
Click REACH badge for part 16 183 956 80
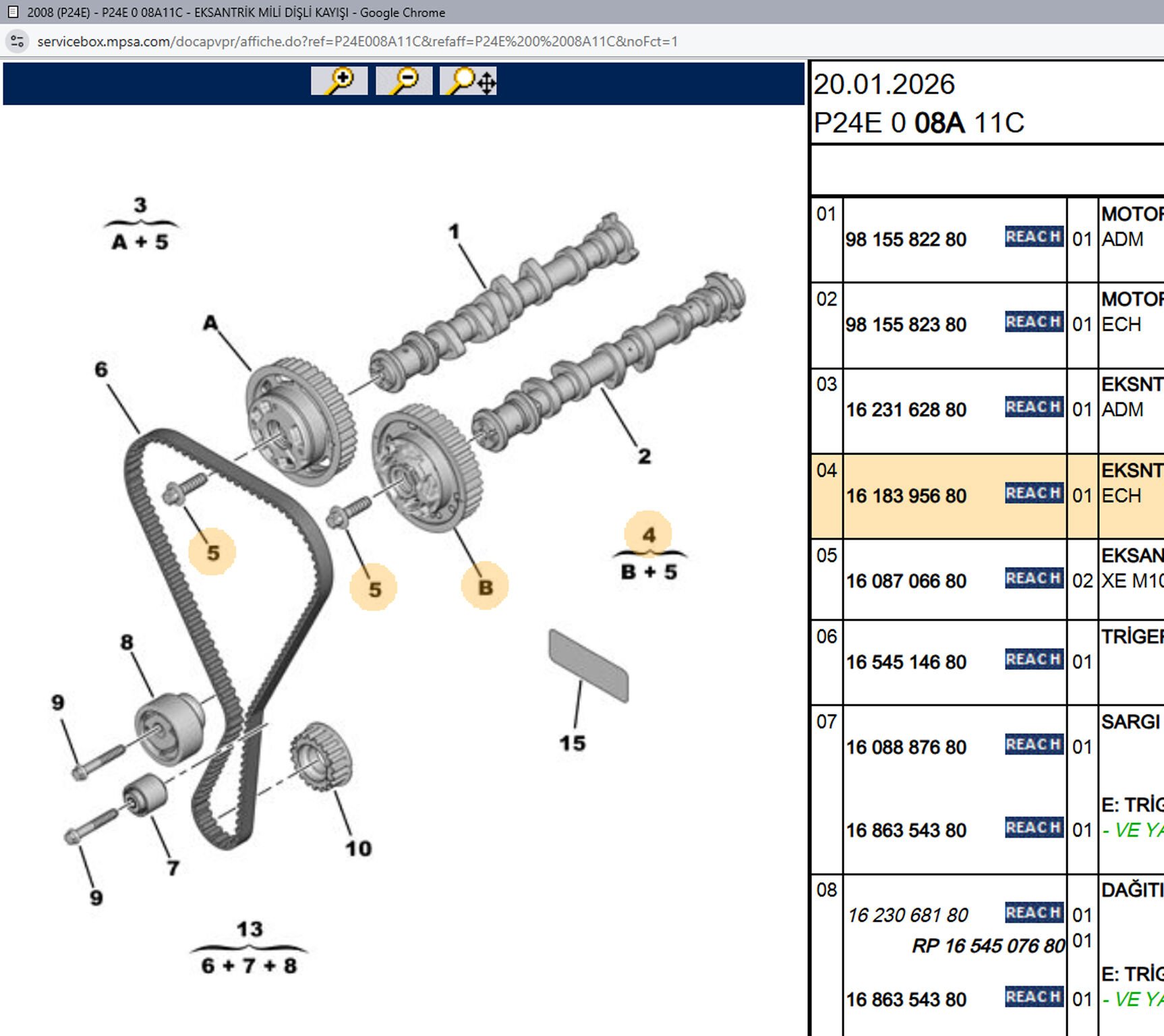tap(1033, 493)
